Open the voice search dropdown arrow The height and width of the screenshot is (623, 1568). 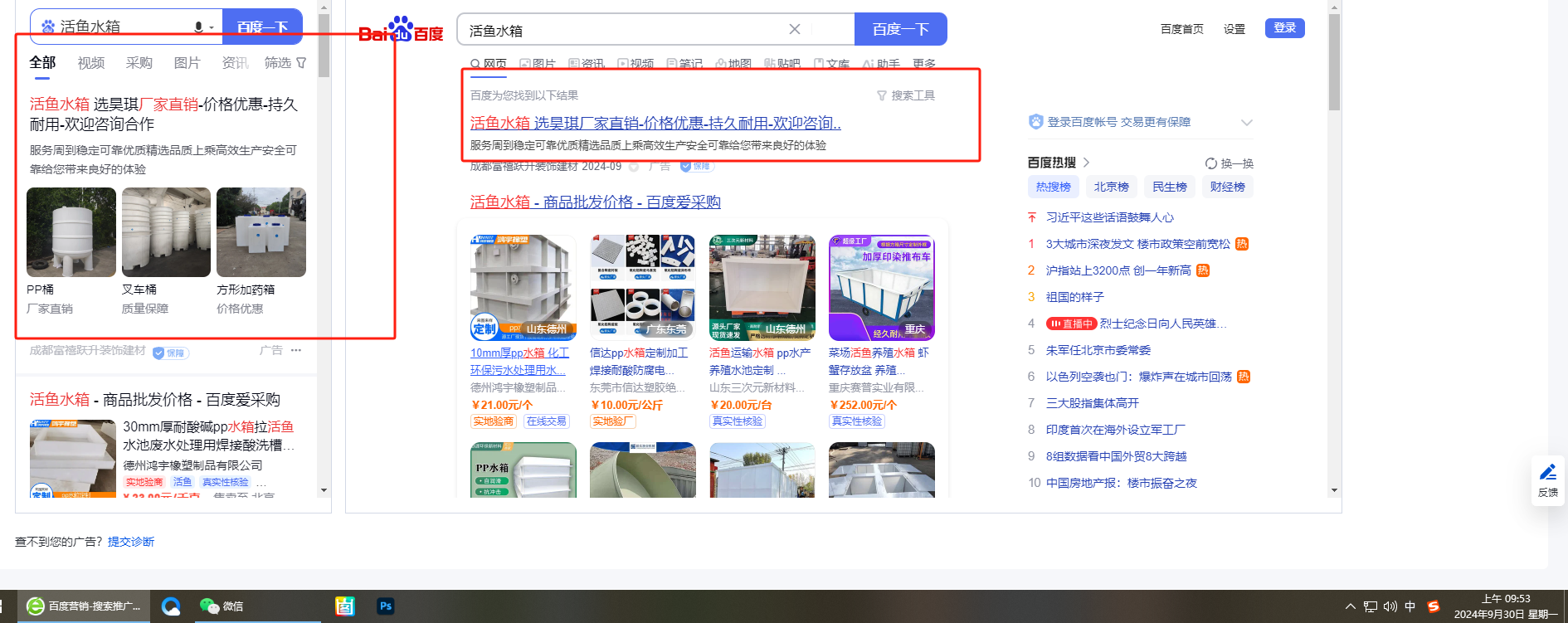point(212,27)
